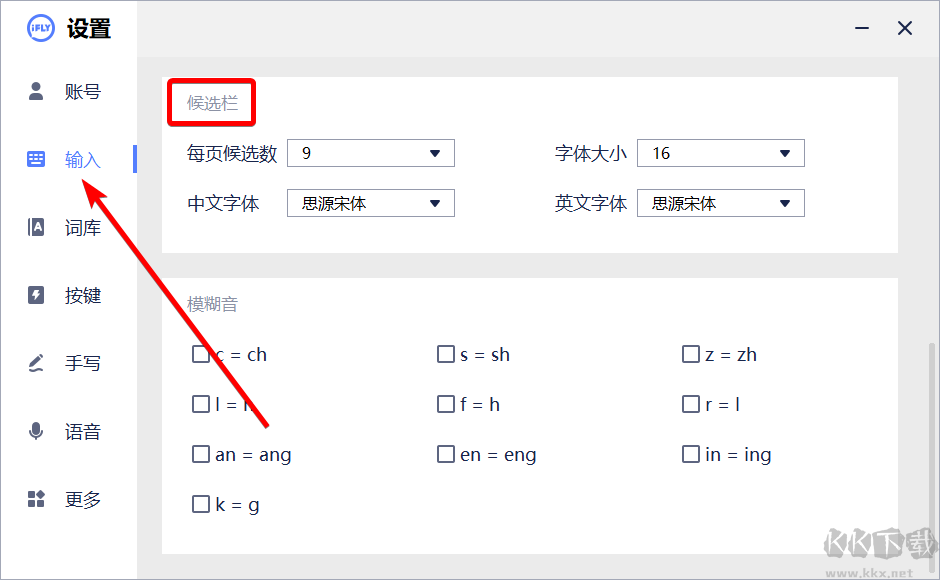Viewport: 940px width, 580px height.
Task: Open the 语音 voice input icon
Action: 36,431
